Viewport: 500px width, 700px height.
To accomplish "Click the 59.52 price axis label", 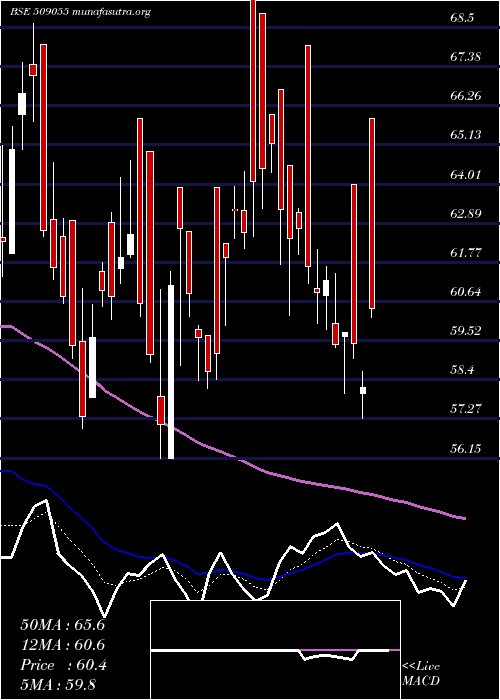I will pos(466,331).
